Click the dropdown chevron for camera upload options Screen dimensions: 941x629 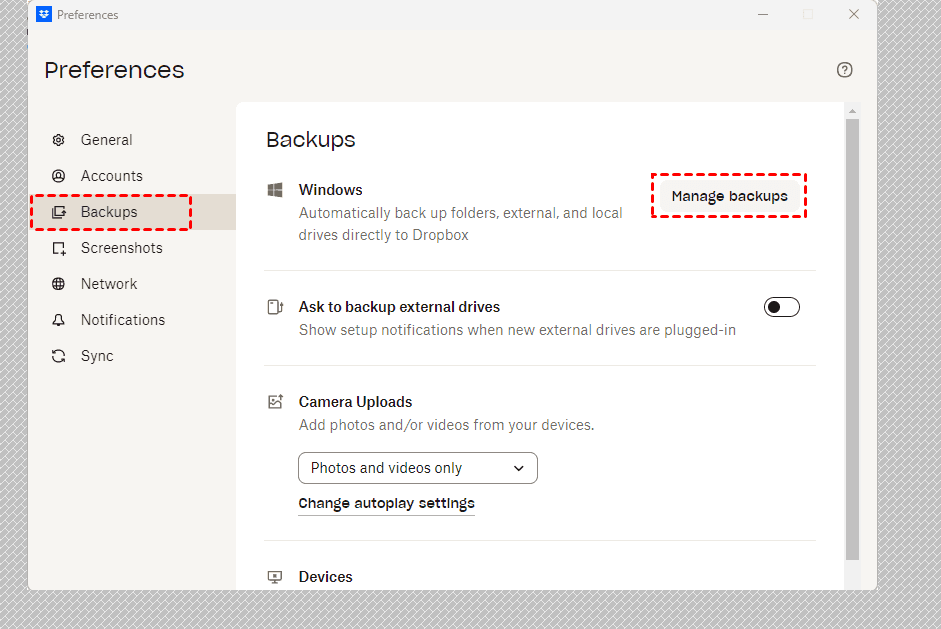(519, 467)
